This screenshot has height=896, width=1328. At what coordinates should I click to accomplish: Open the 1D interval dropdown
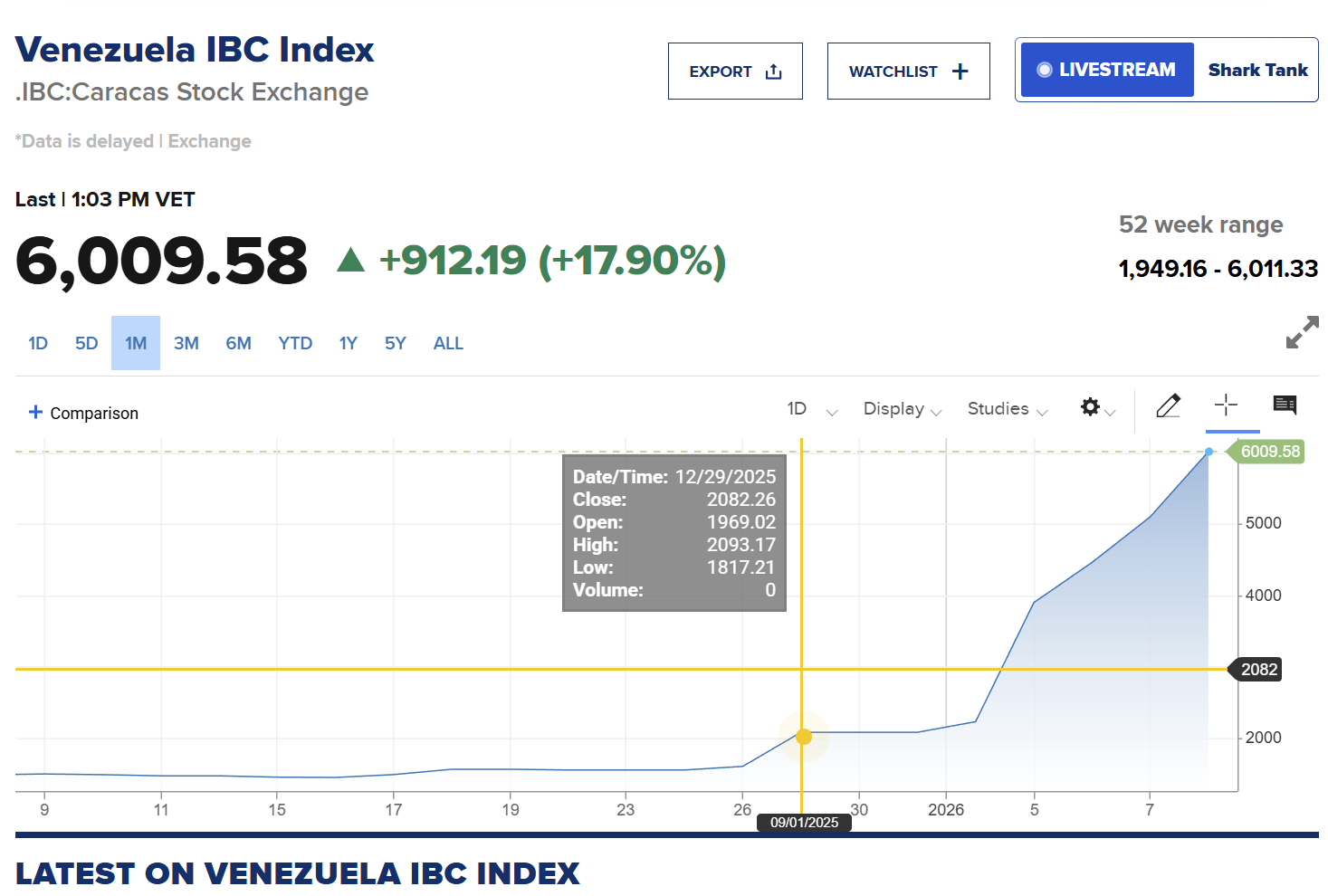811,409
